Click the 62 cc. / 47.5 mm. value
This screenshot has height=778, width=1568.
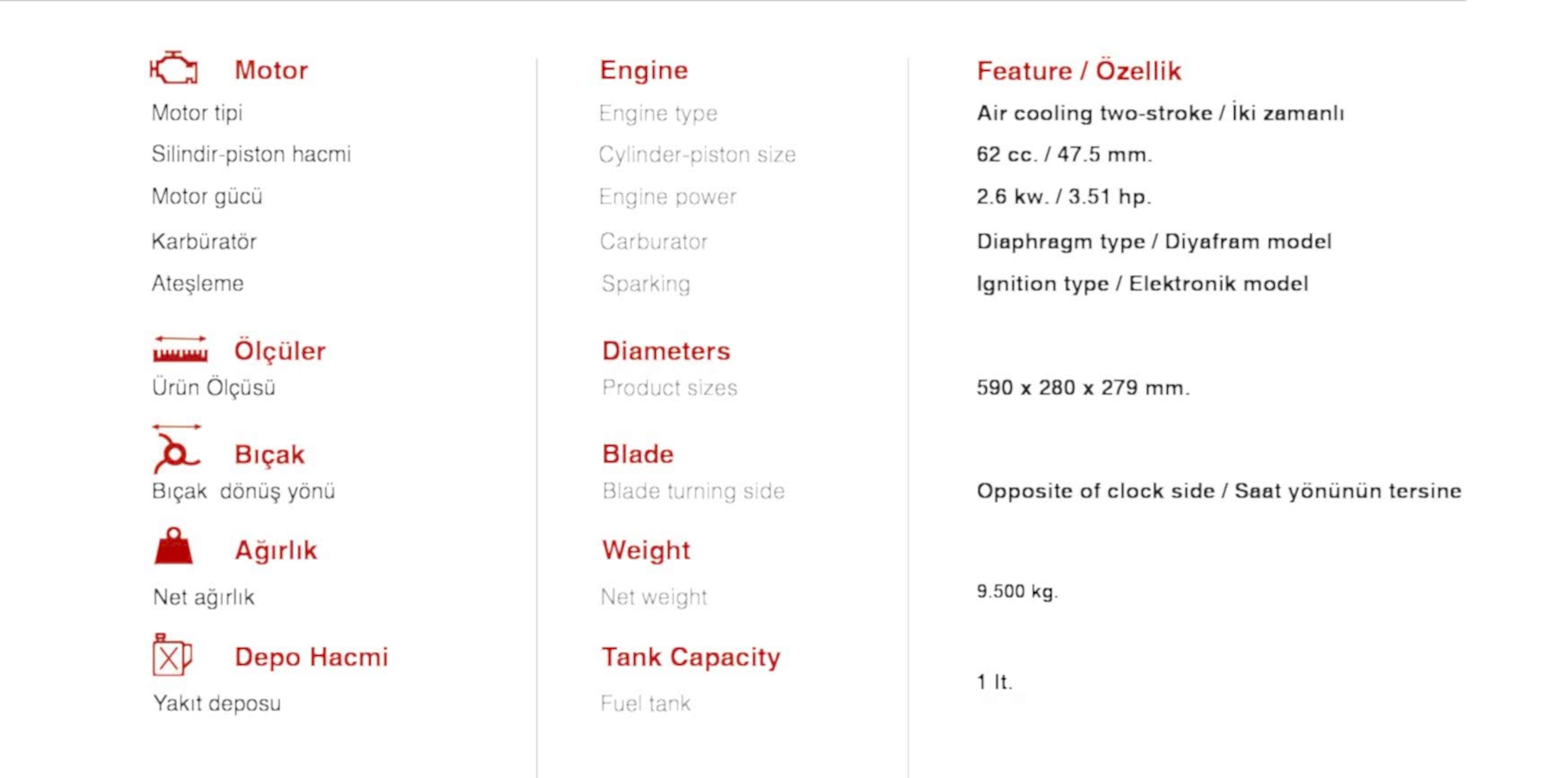point(1064,154)
